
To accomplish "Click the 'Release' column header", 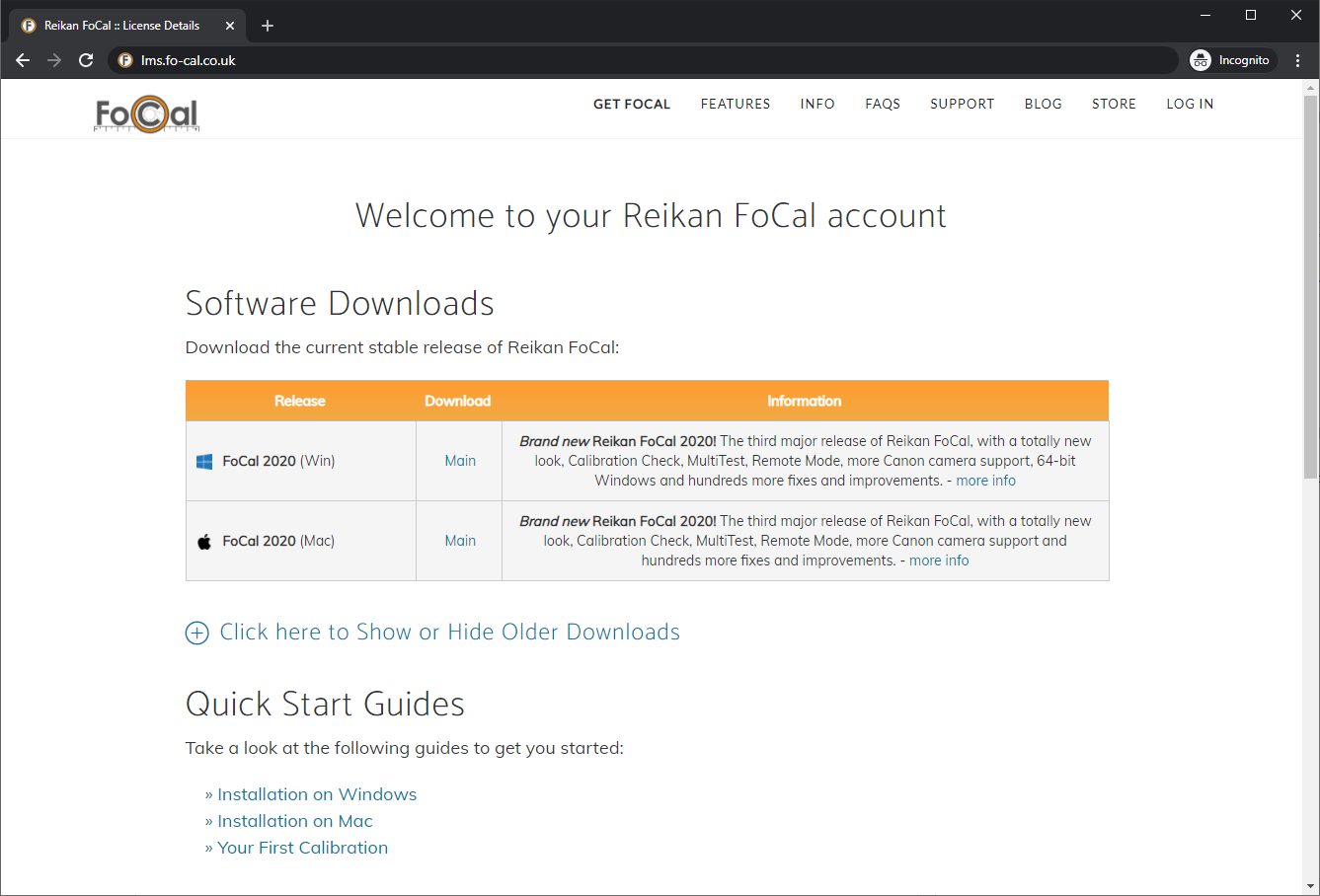I will 300,401.
